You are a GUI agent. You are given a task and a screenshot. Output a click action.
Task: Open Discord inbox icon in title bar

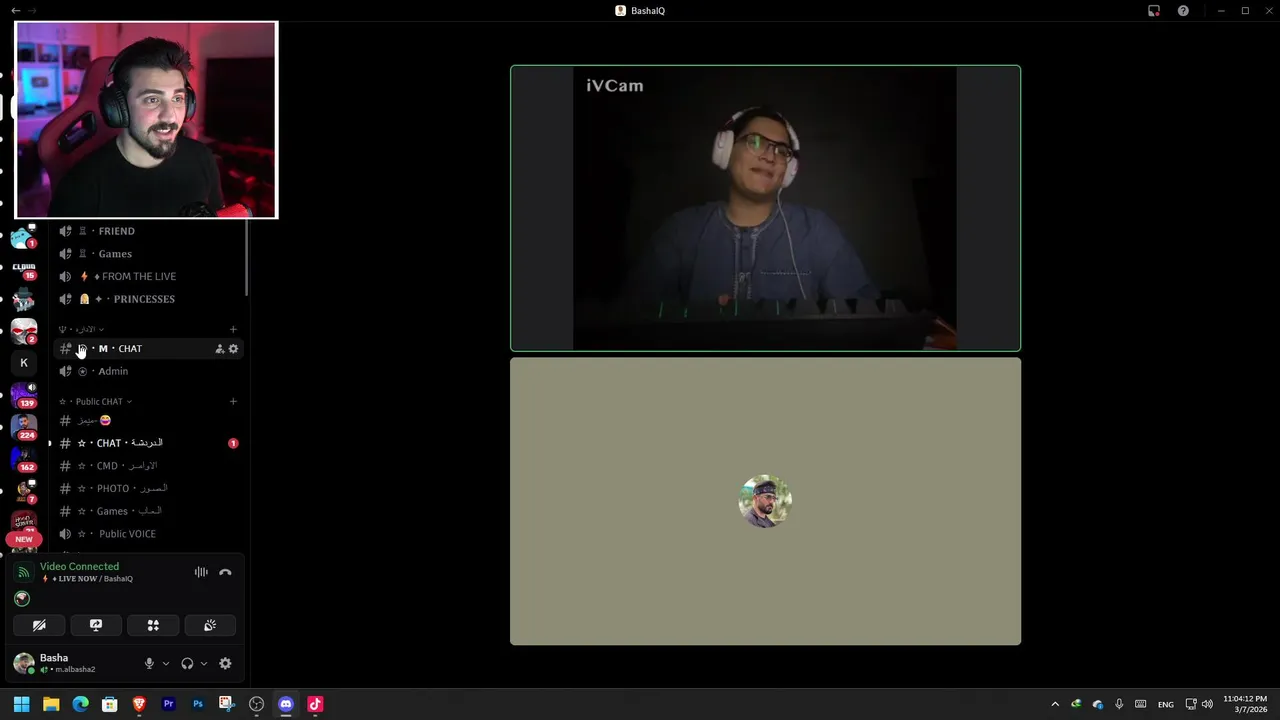[x=1154, y=11]
